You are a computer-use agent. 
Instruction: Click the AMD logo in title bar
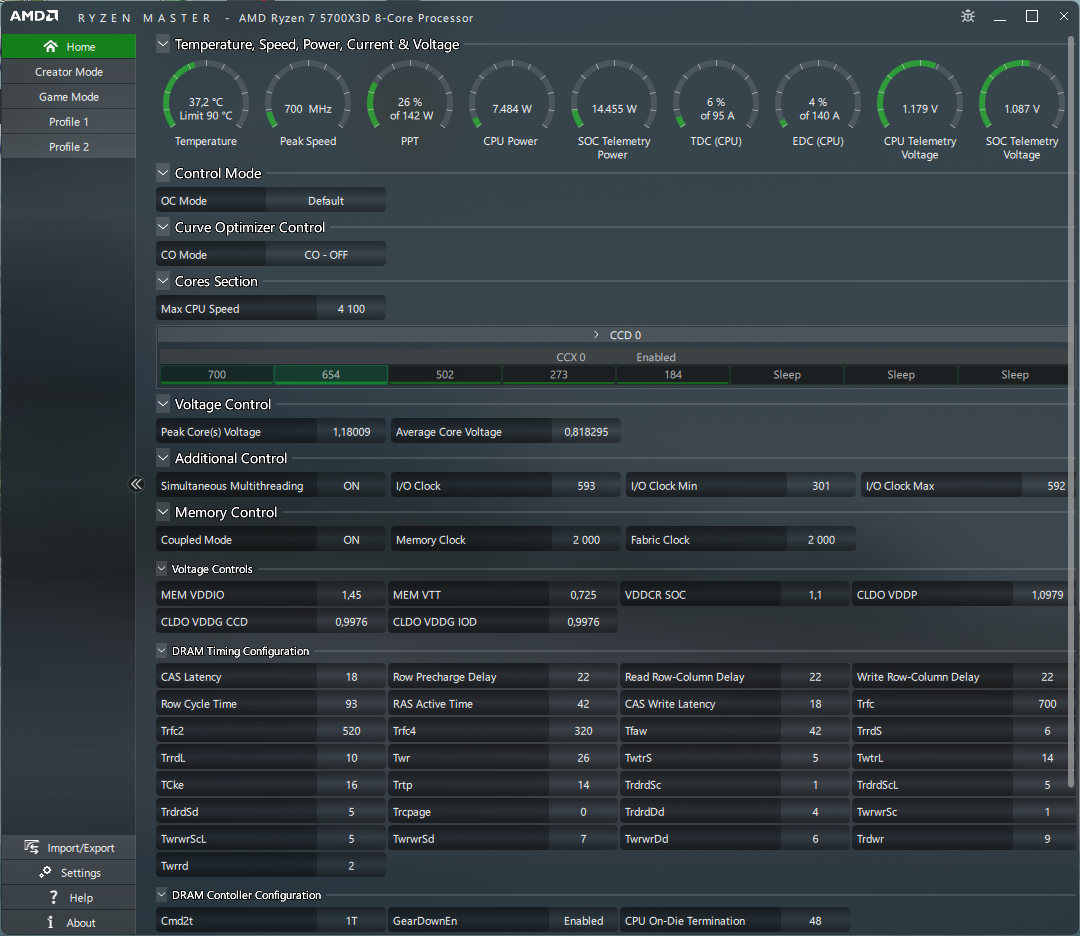[34, 16]
